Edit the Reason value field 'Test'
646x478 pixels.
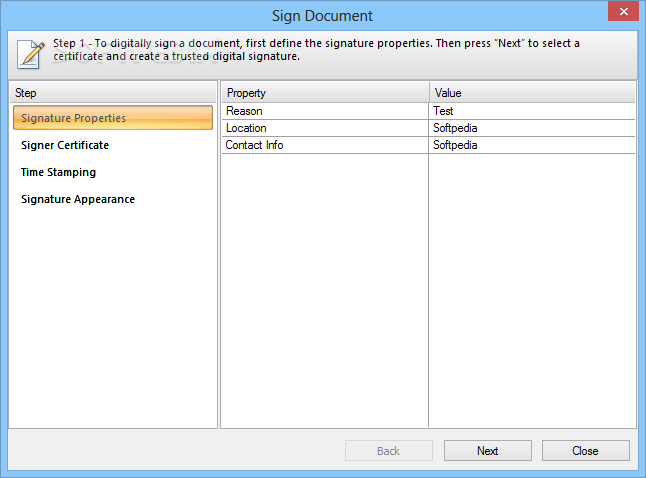pyautogui.click(x=532, y=111)
